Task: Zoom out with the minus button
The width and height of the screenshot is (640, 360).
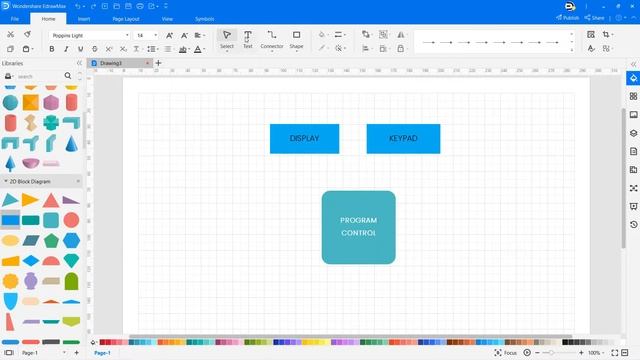Action: click(x=538, y=353)
